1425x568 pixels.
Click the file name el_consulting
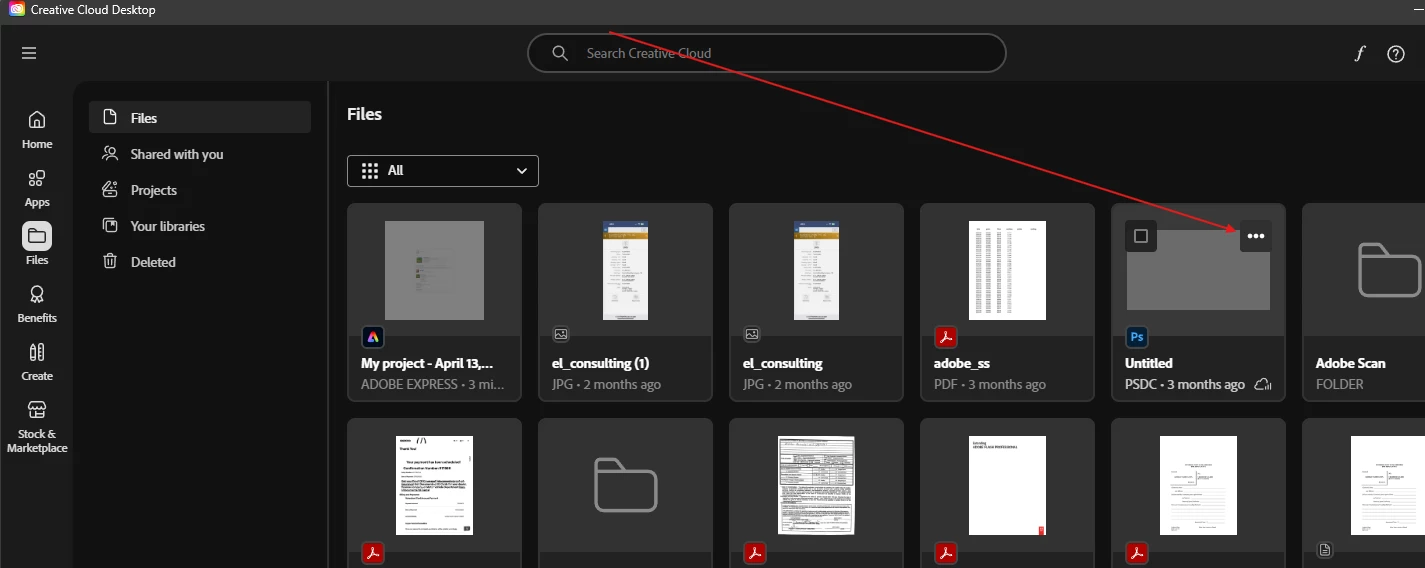[783, 363]
